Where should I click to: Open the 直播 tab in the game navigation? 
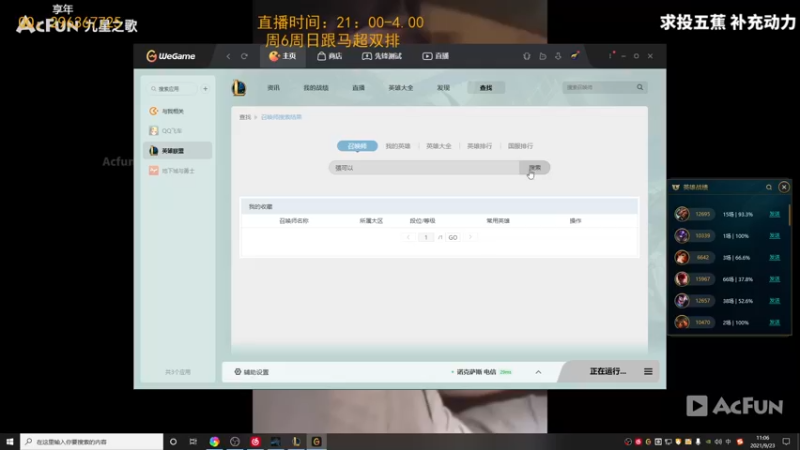(358, 88)
